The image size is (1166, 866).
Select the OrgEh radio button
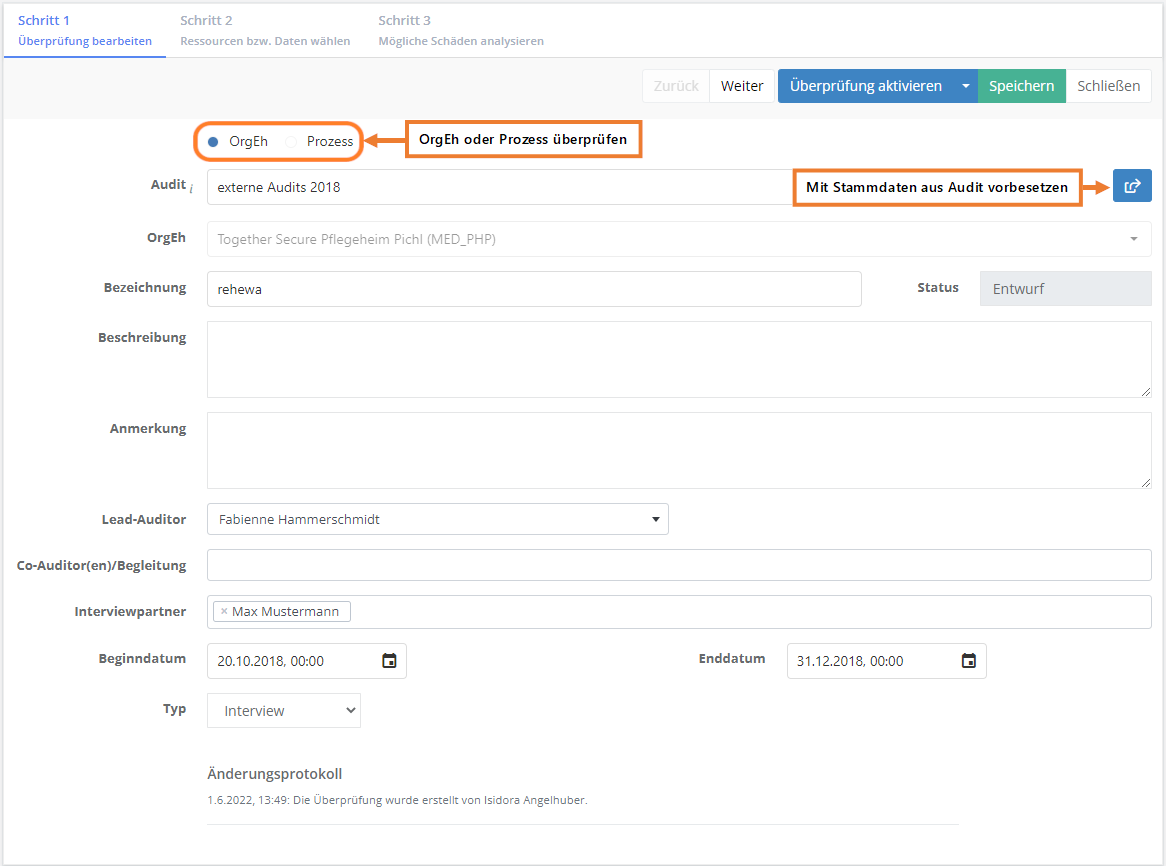tap(213, 142)
